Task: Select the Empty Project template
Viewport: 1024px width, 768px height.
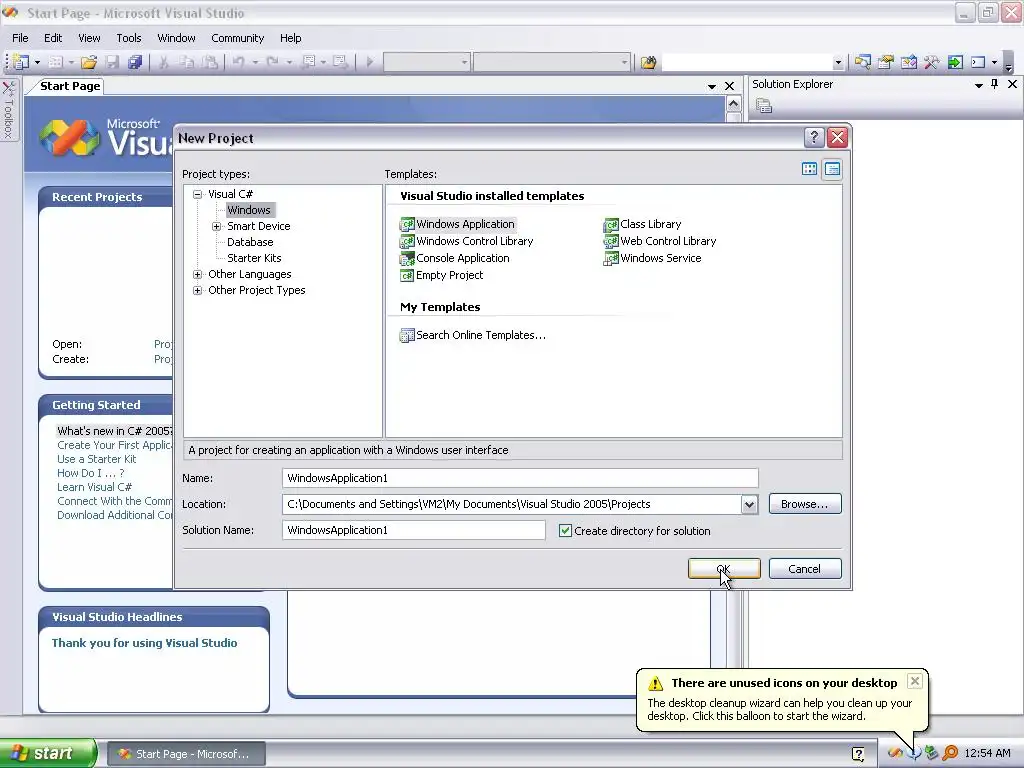Action: (441, 275)
